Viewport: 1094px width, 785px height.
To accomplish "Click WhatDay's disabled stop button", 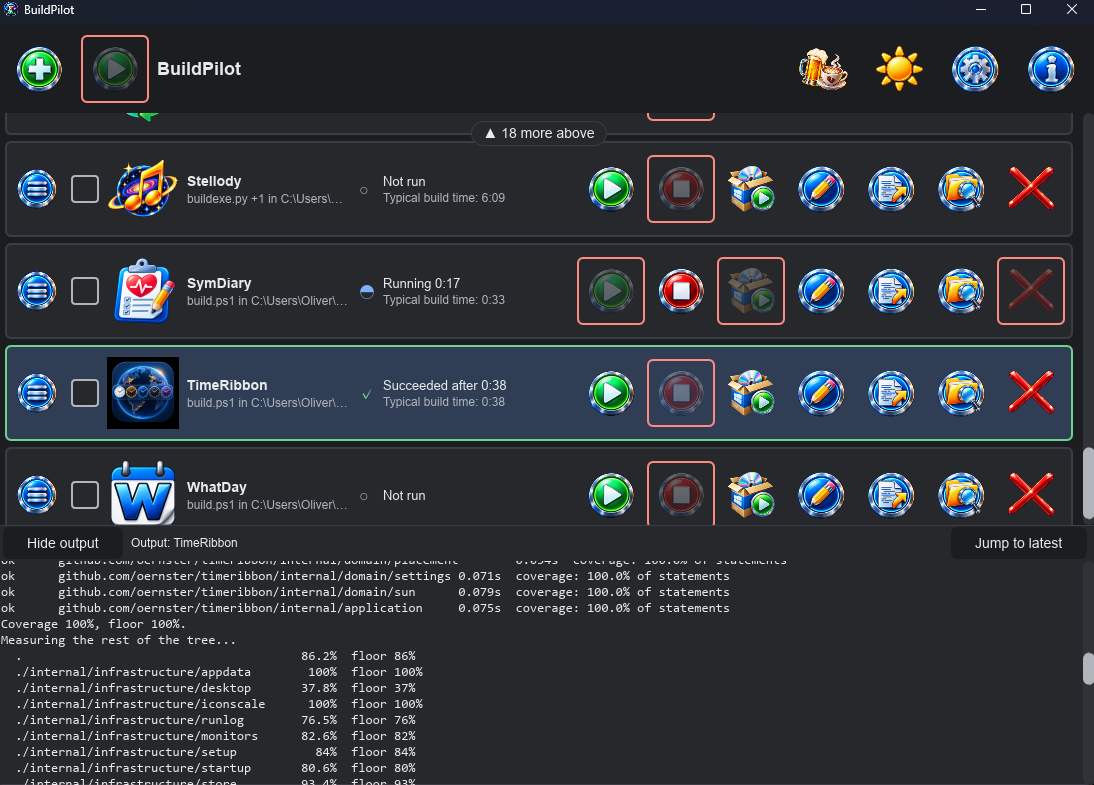I will 681,495.
